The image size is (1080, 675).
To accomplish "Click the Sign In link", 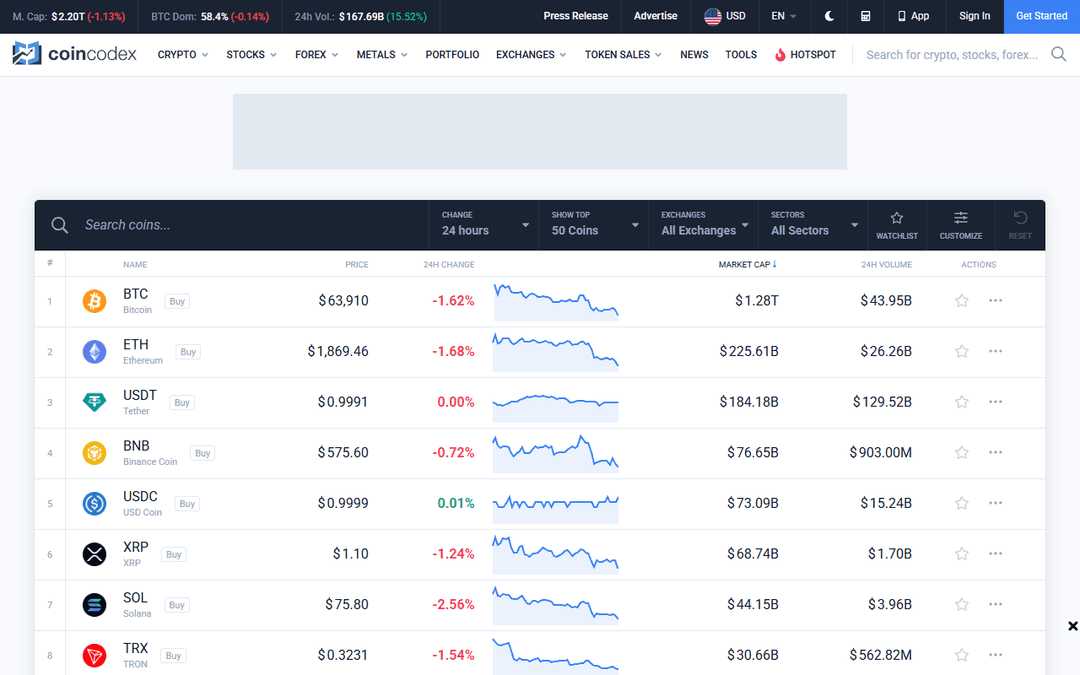I will [x=975, y=16].
